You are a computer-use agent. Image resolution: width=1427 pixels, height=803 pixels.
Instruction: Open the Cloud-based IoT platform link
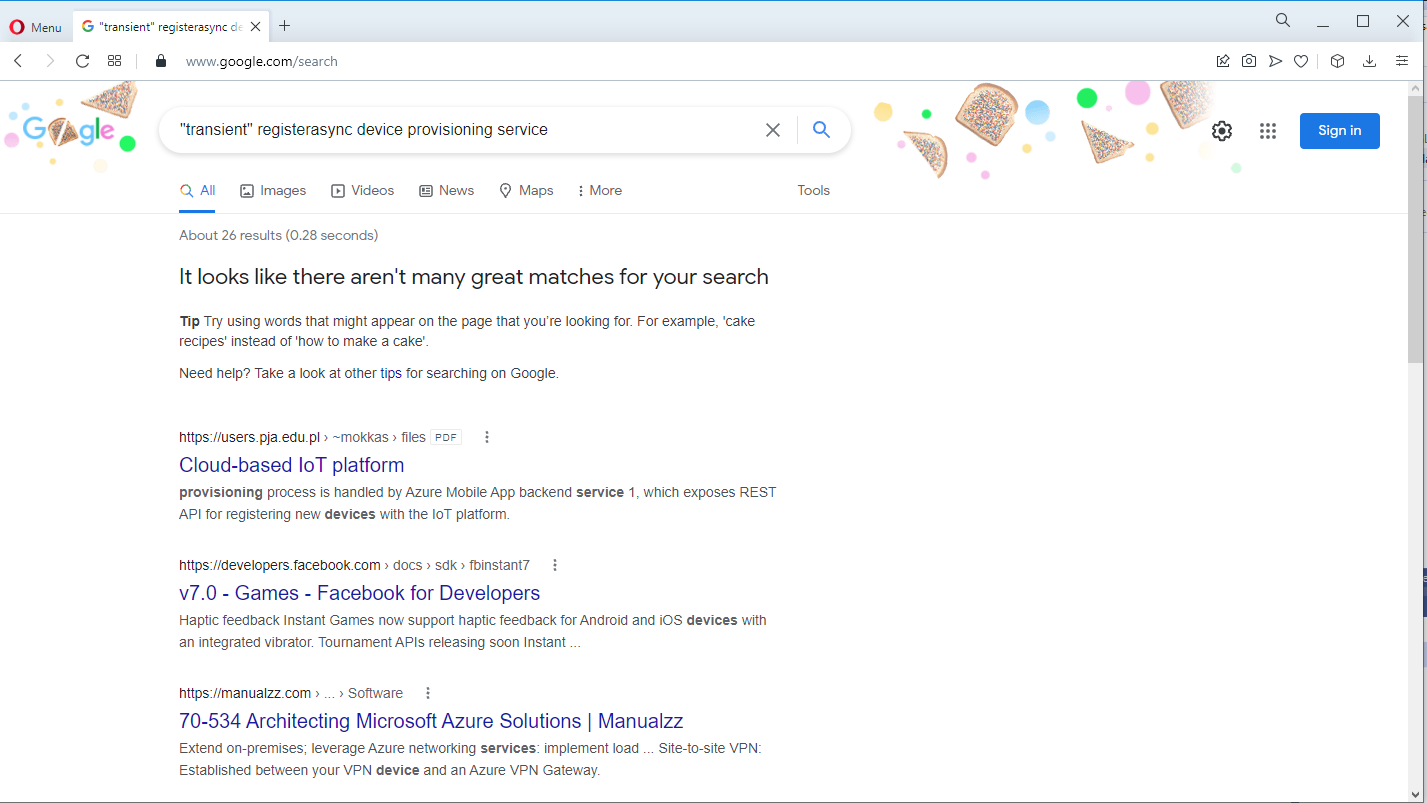coord(291,465)
